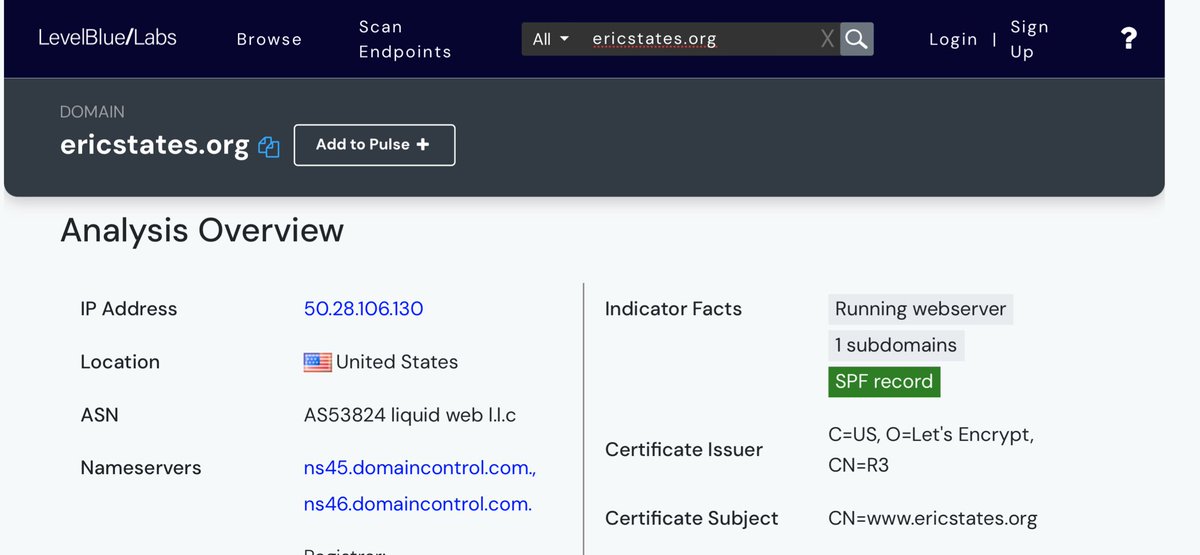Screen dimensions: 1200x555
Task: Click the Sign Up link
Action: (1028, 39)
